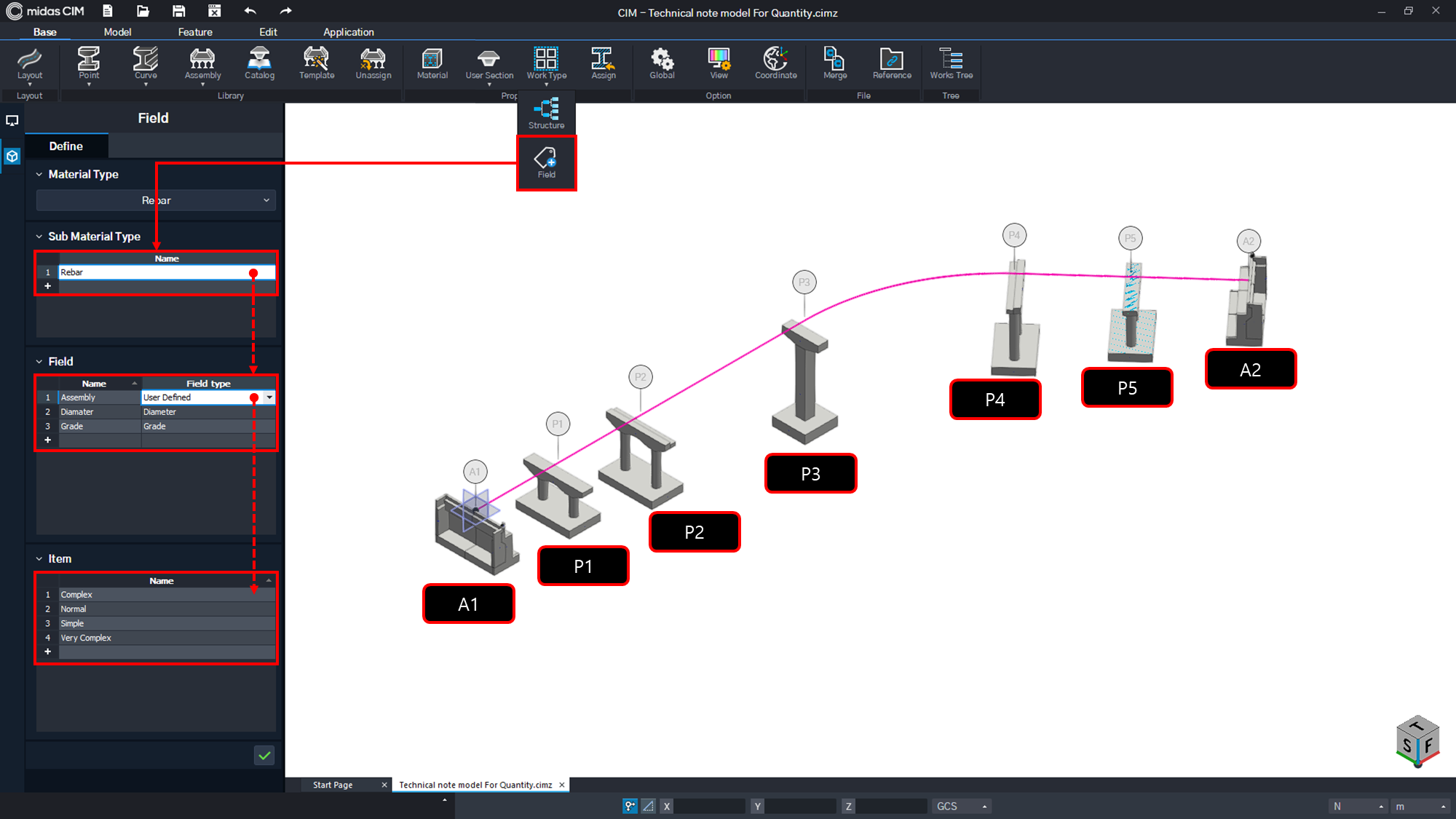1456x819 pixels.
Task: Click the Z coordinate input field
Action: [x=892, y=806]
